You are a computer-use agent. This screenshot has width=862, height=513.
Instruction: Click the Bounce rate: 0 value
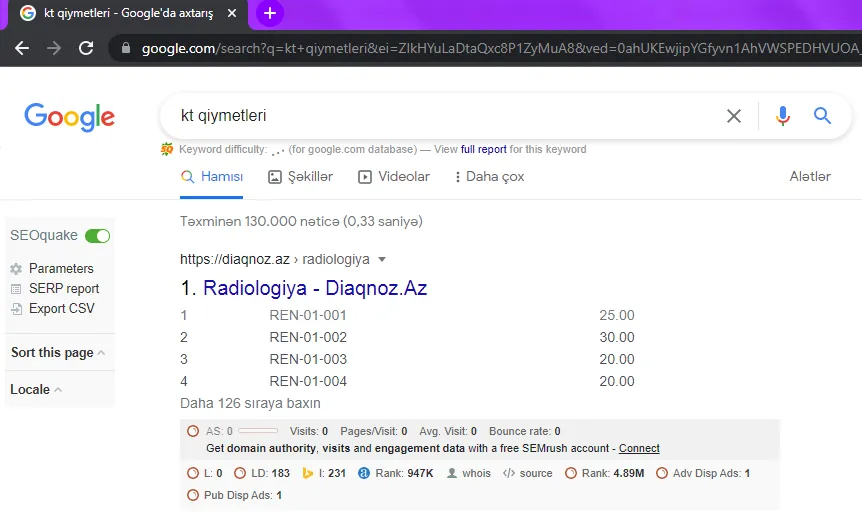click(524, 431)
